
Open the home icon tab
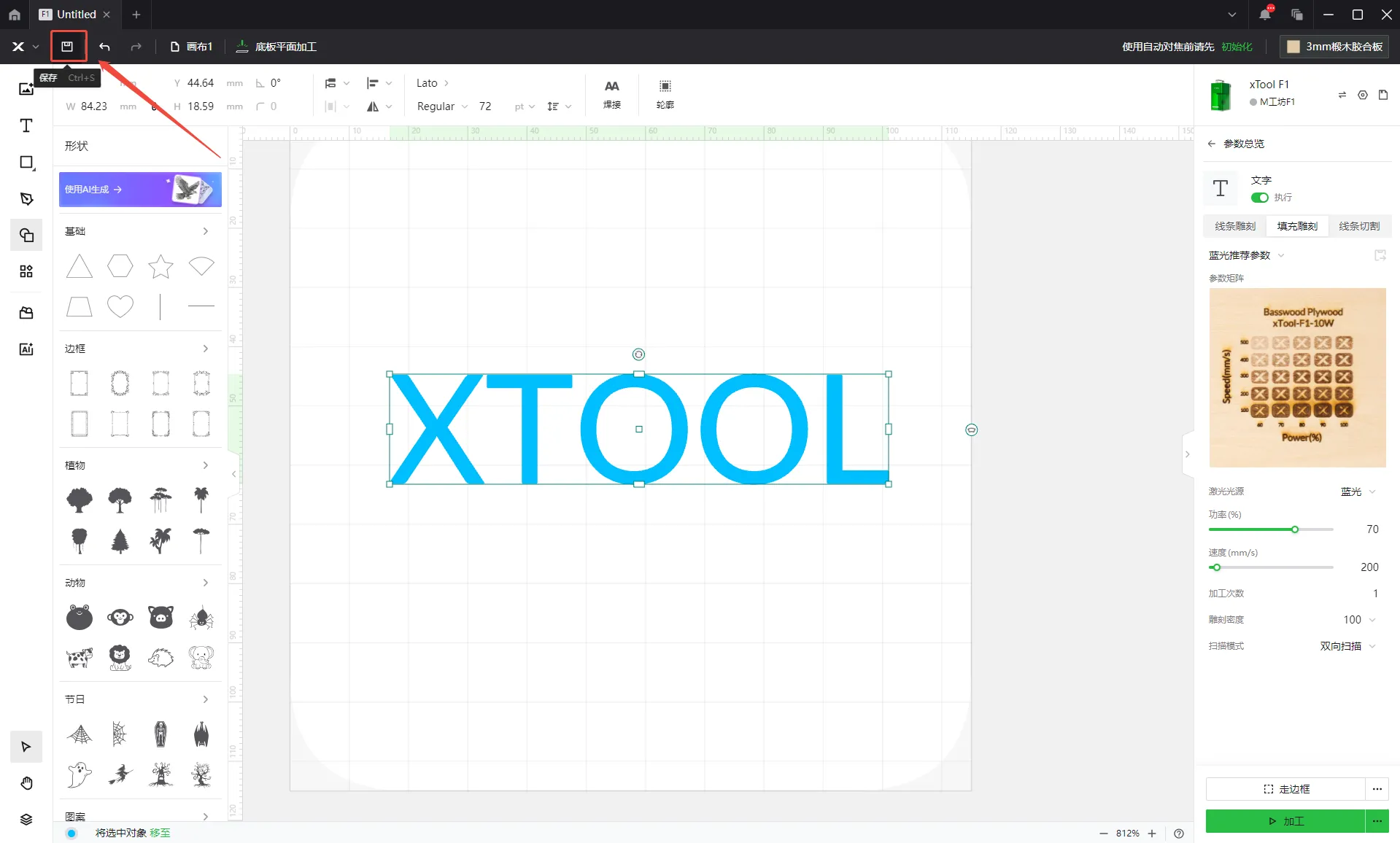tap(15, 15)
